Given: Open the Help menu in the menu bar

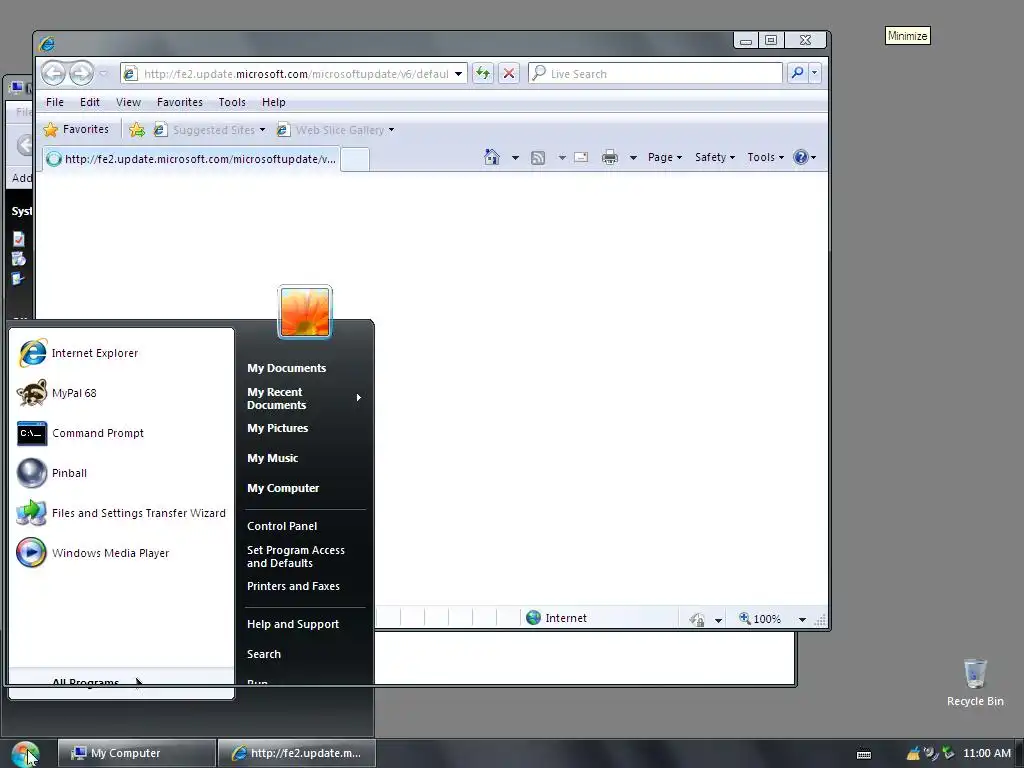Looking at the screenshot, I should click(x=274, y=103).
